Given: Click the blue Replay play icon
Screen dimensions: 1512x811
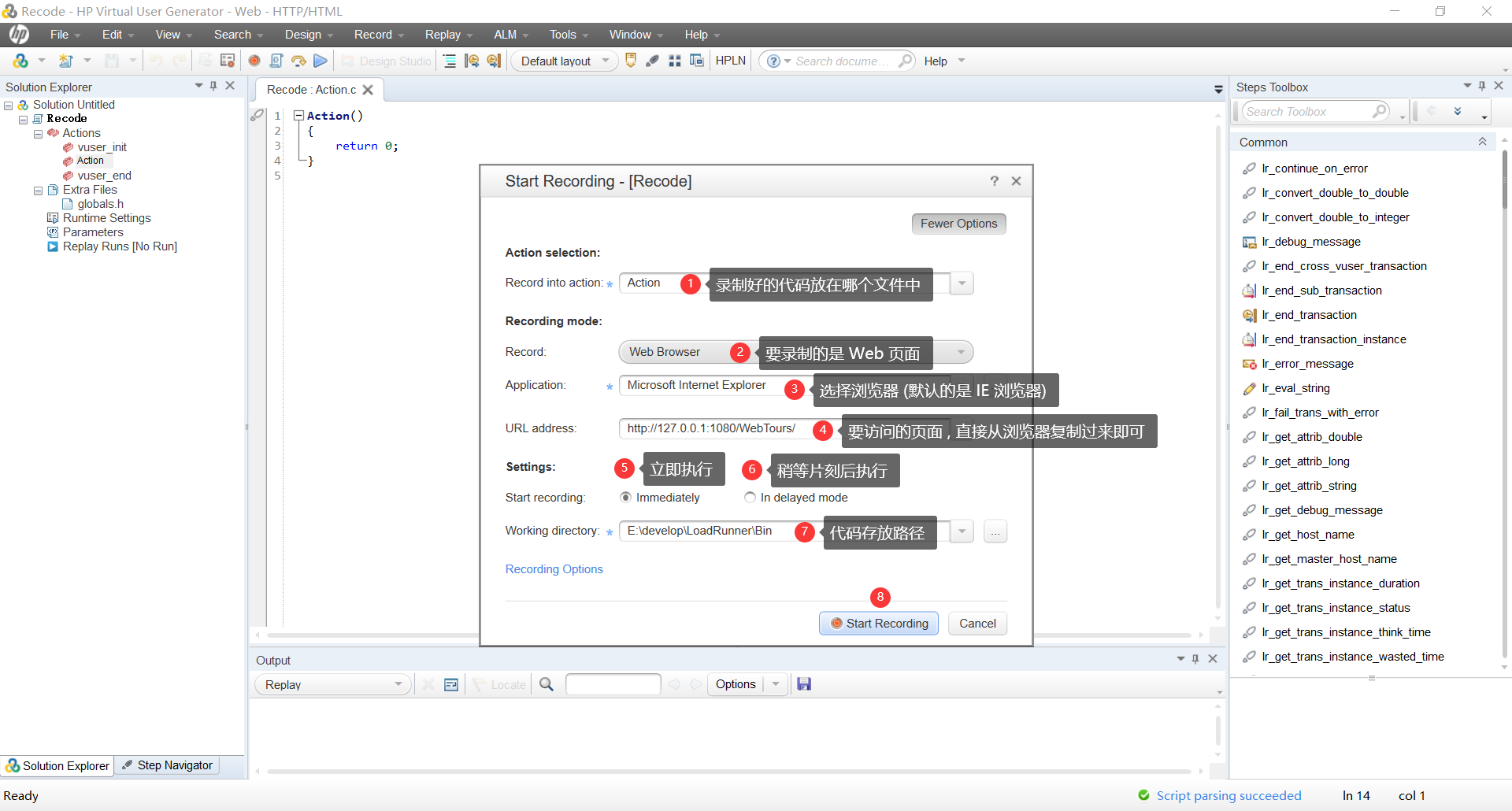Looking at the screenshot, I should coord(321,61).
